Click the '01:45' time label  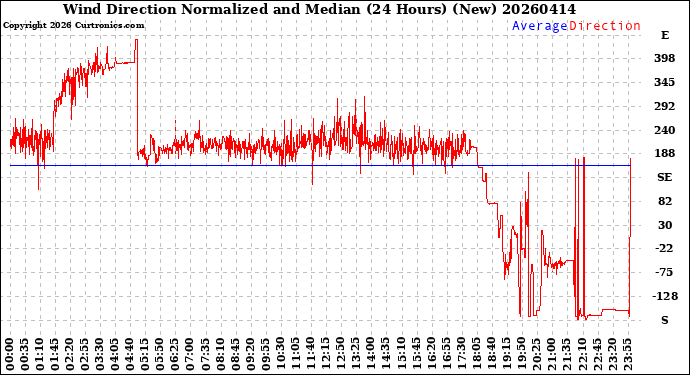tap(55, 355)
